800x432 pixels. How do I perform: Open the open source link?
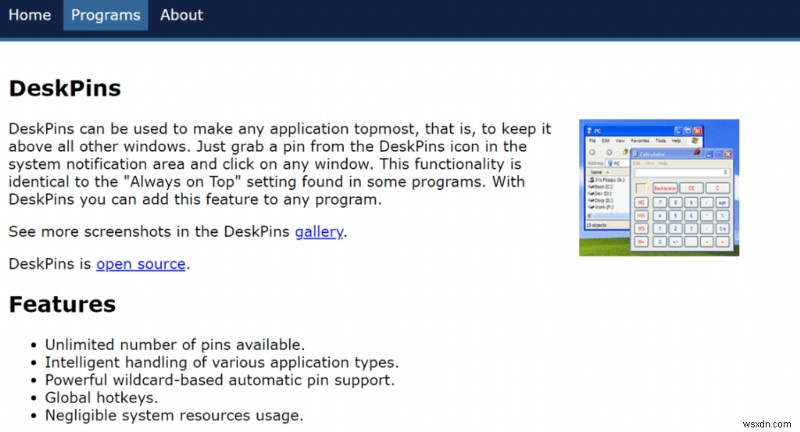pyautogui.click(x=141, y=264)
